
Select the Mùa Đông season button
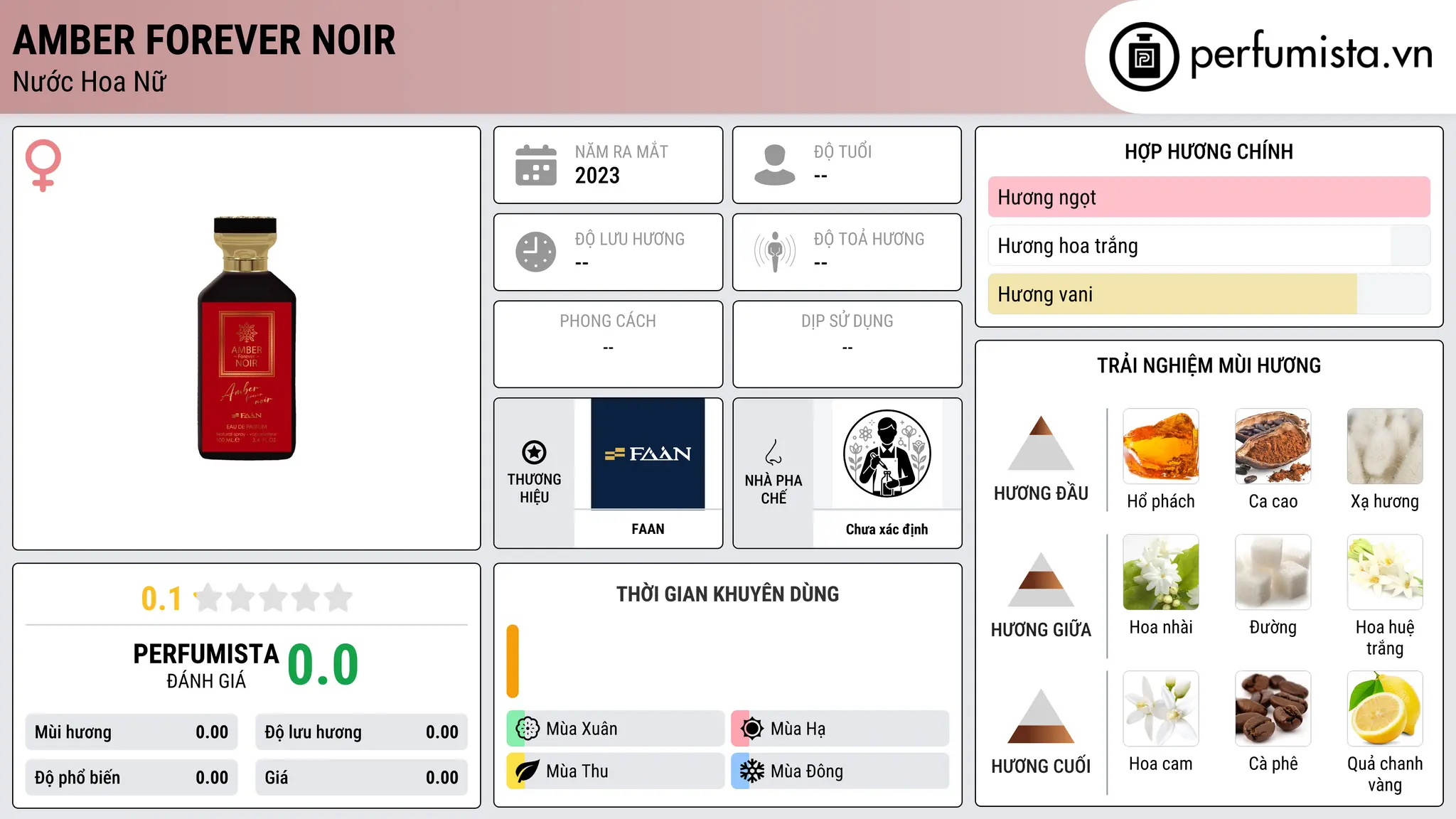coord(840,771)
